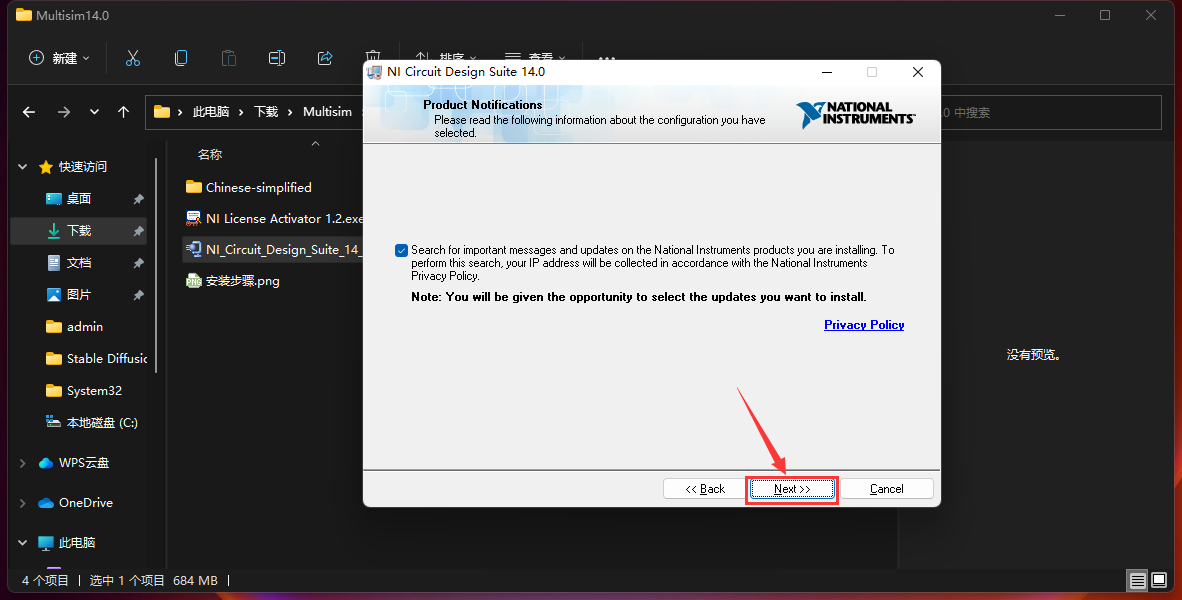This screenshot has width=1182, height=600.
Task: Minimize the Multisim14.0 Explorer window
Action: click(1059, 15)
